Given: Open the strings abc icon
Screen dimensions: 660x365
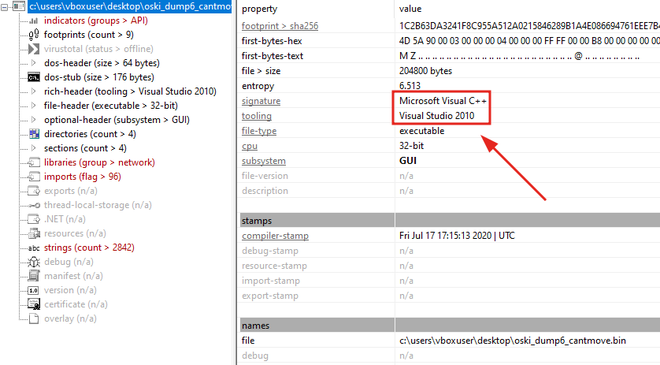Looking at the screenshot, I should click(34, 248).
